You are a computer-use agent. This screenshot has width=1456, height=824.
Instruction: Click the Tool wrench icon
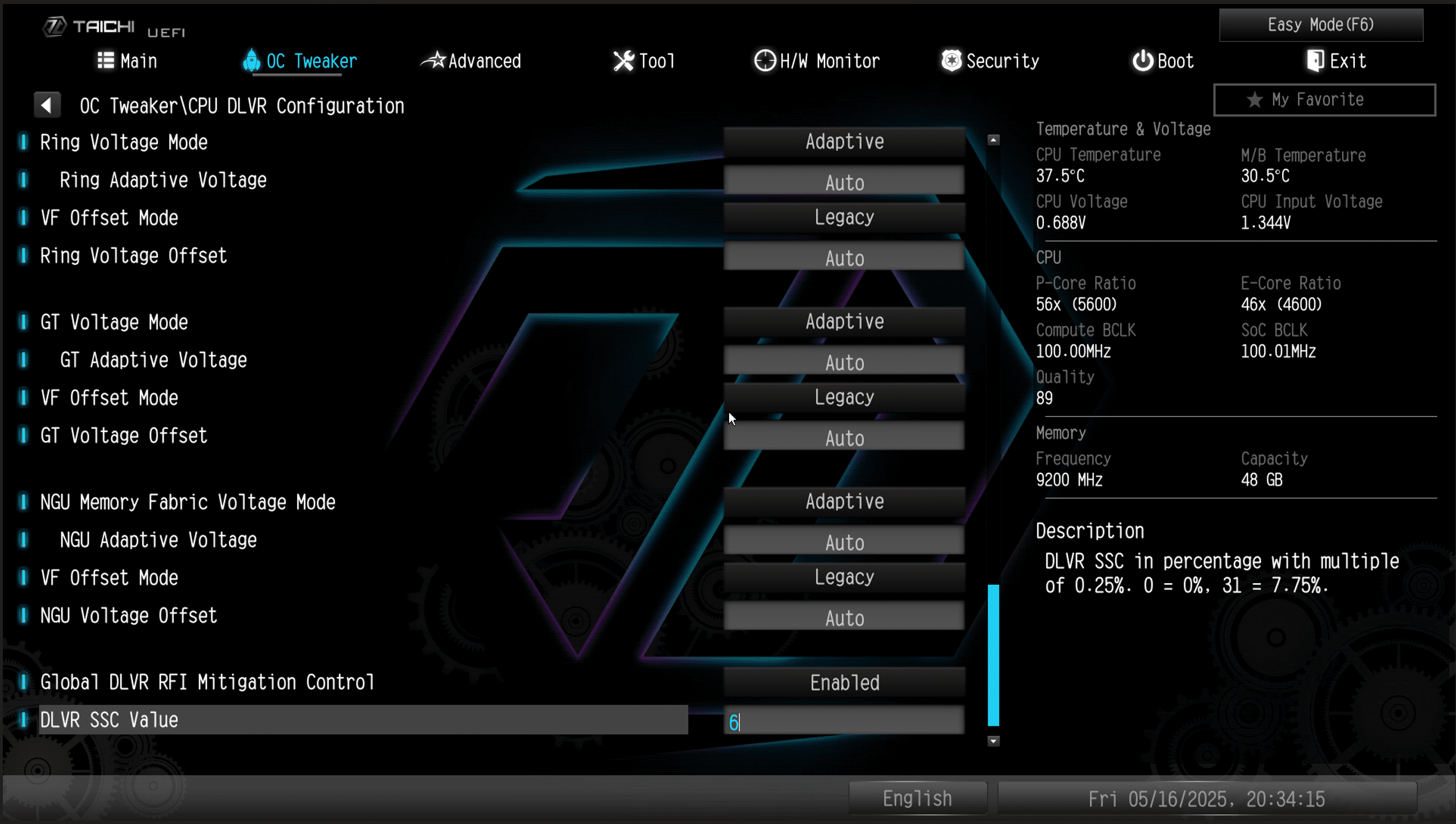[623, 60]
